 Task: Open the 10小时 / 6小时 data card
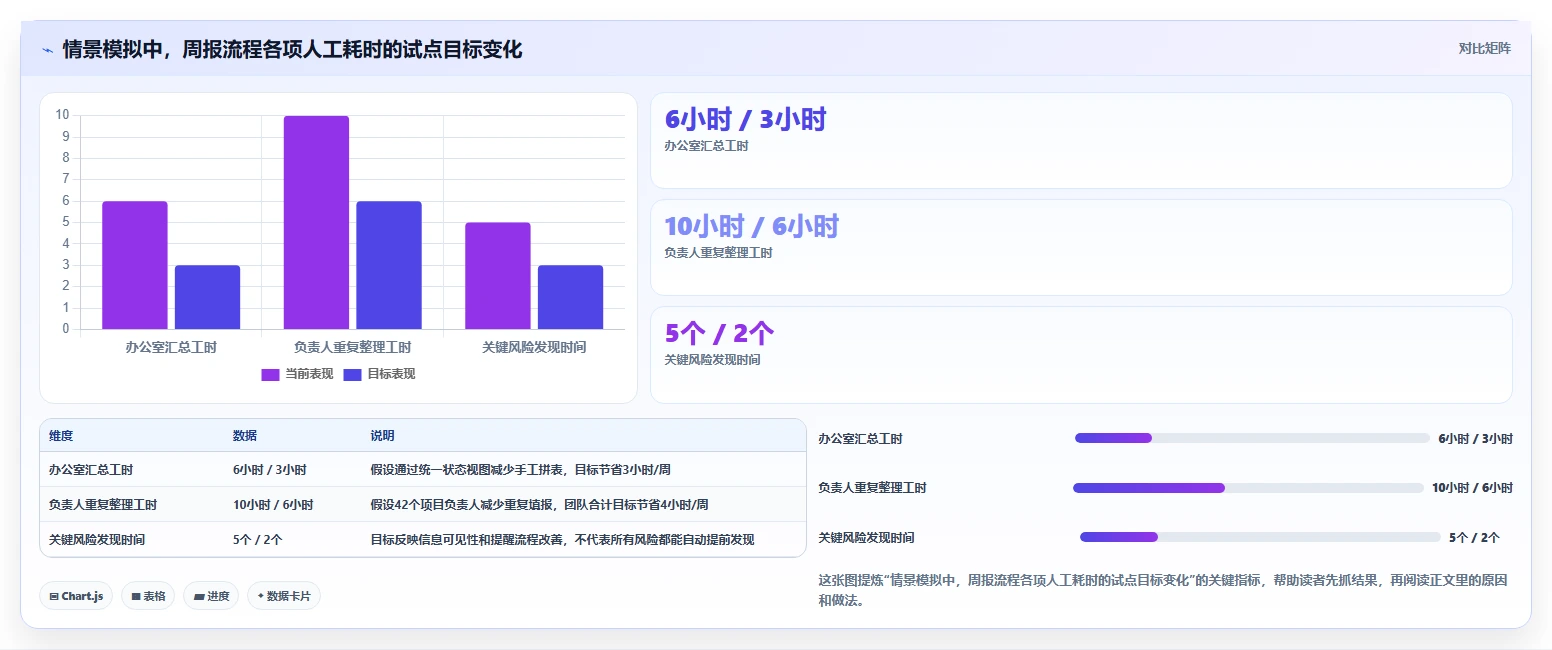(1081, 248)
